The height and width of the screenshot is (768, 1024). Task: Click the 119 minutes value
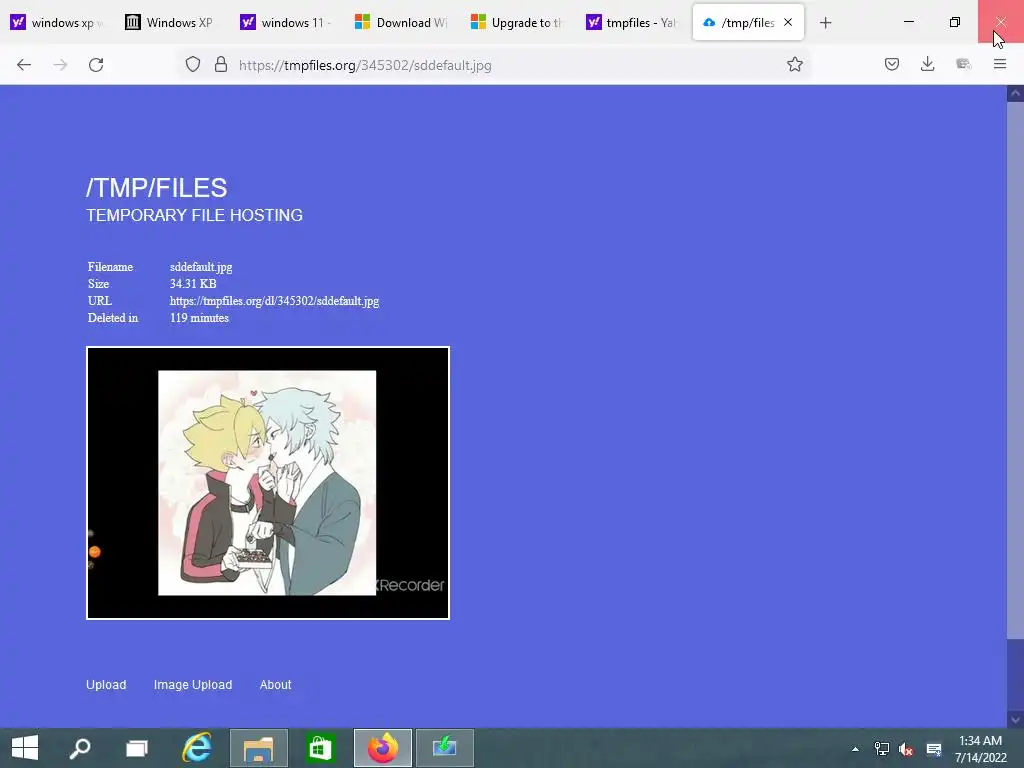click(199, 318)
